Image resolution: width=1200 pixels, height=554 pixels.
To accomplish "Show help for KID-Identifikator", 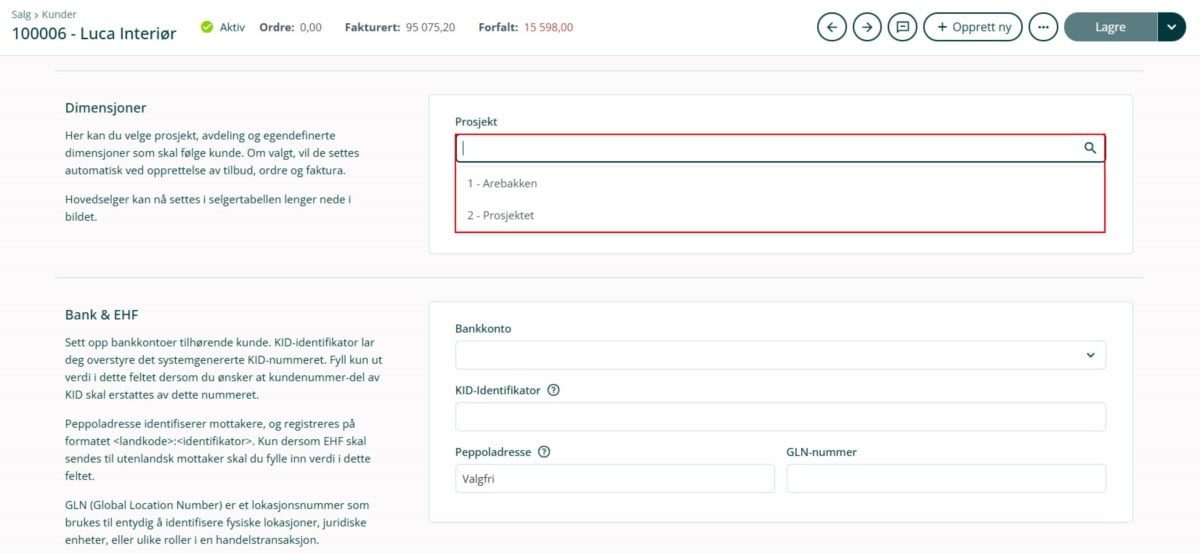I will pos(553,390).
